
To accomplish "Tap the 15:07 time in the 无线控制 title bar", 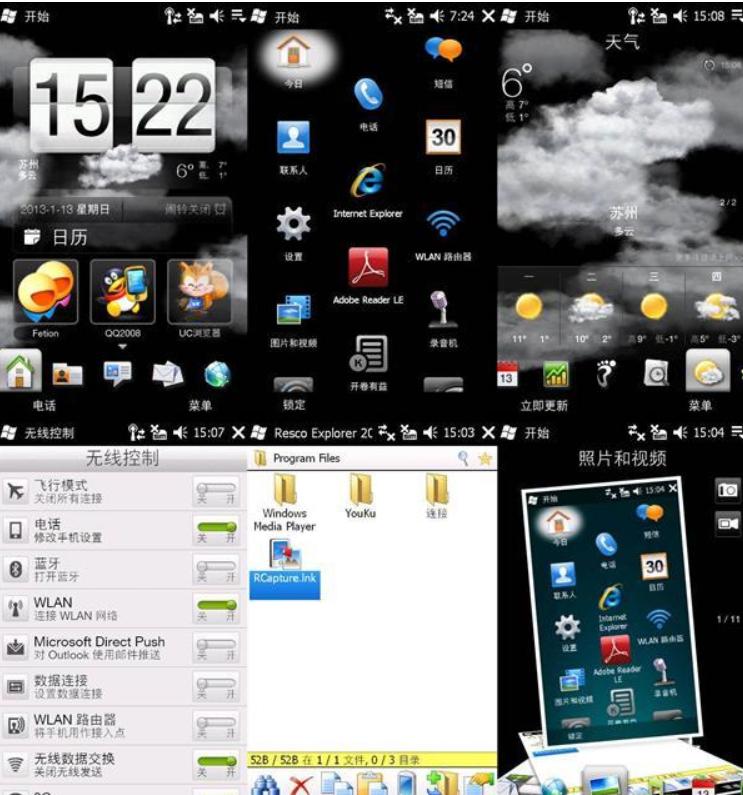I will 208,432.
